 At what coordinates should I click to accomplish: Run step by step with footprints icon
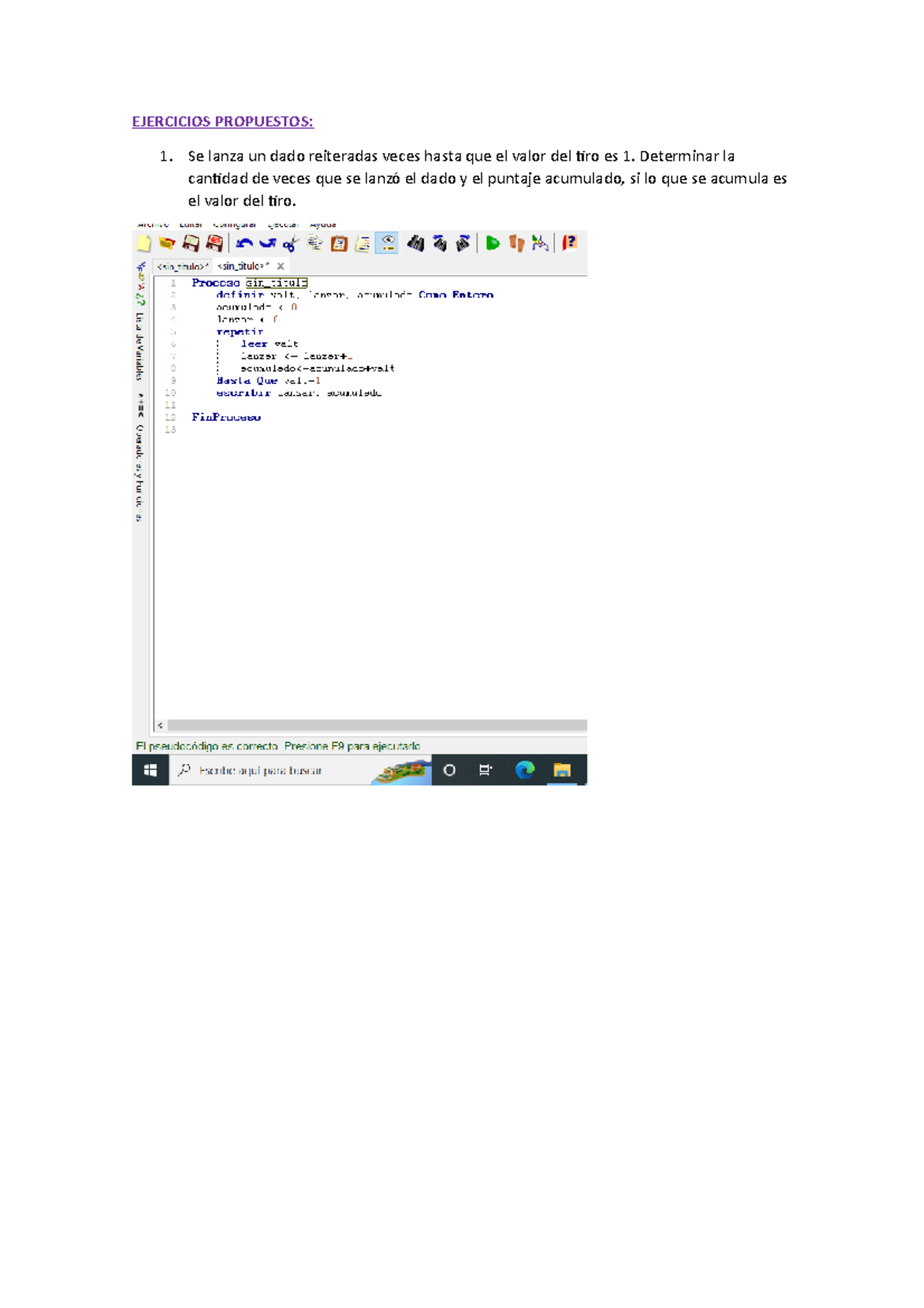point(517,244)
